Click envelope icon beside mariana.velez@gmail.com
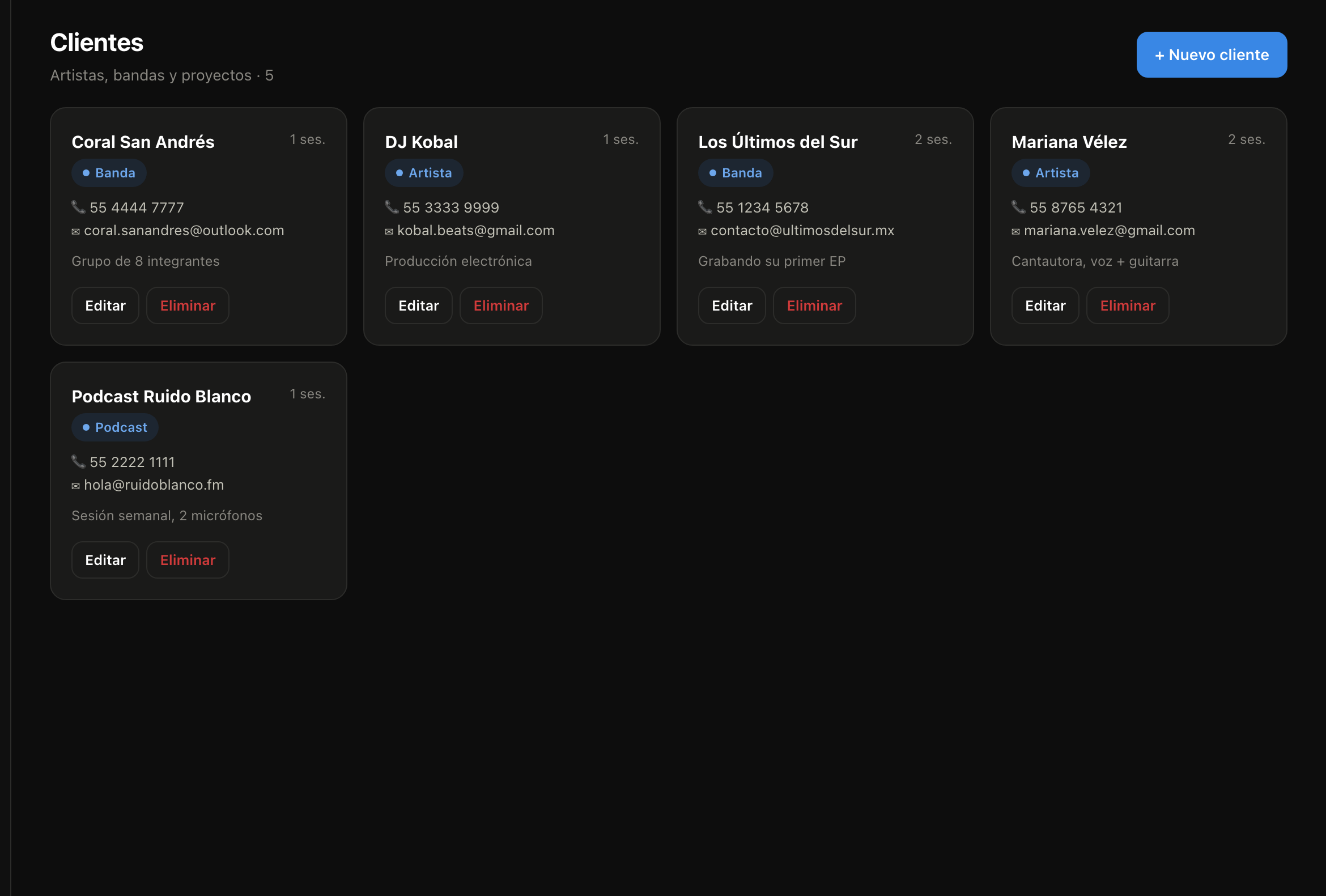Viewport: 1326px width, 896px height. pos(1015,231)
